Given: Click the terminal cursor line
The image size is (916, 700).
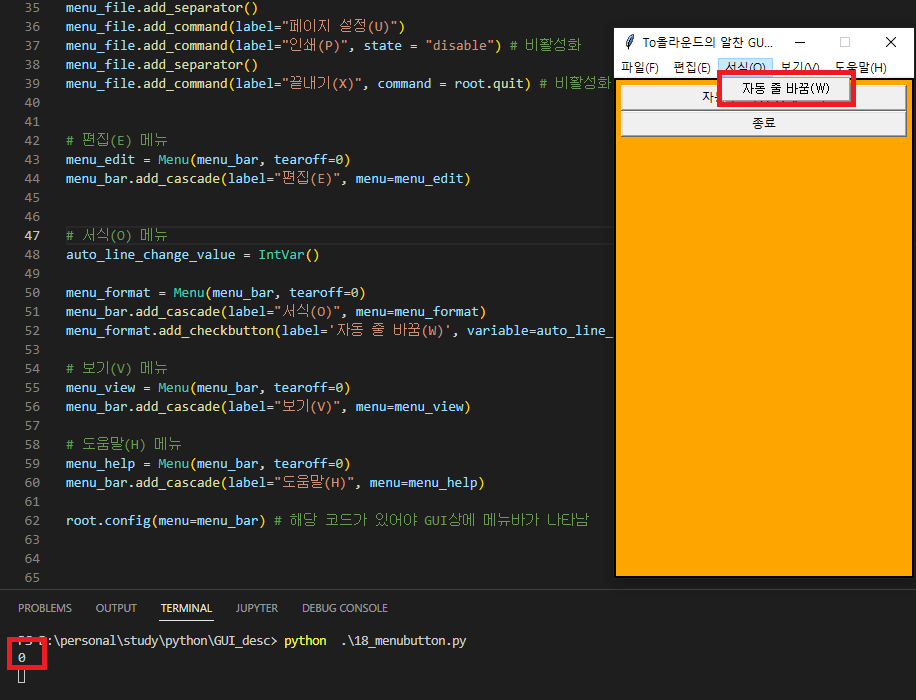Looking at the screenshot, I should tap(22, 676).
